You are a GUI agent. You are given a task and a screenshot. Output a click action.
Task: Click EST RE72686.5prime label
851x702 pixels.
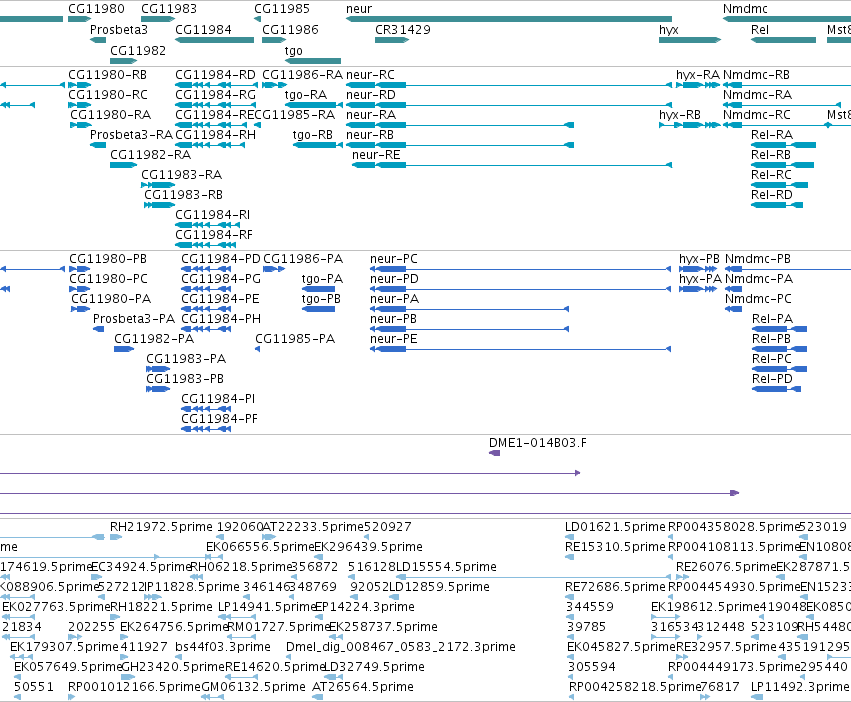[x=615, y=586]
